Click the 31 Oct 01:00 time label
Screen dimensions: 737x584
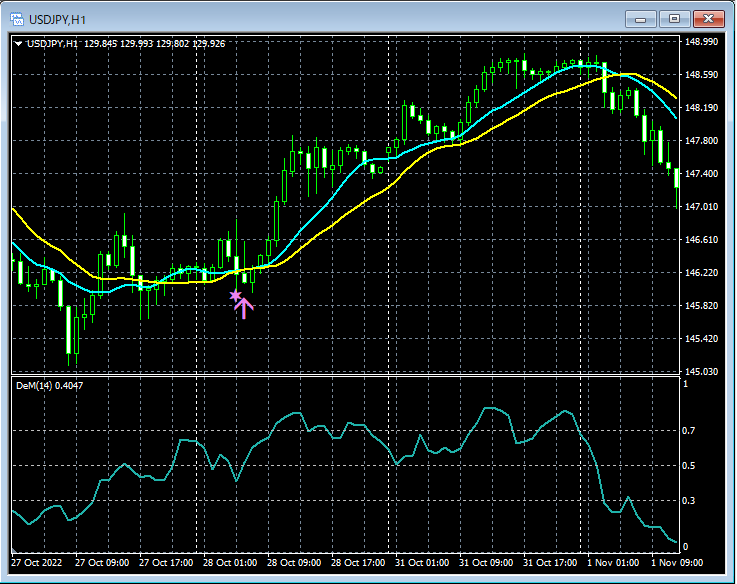(422, 563)
